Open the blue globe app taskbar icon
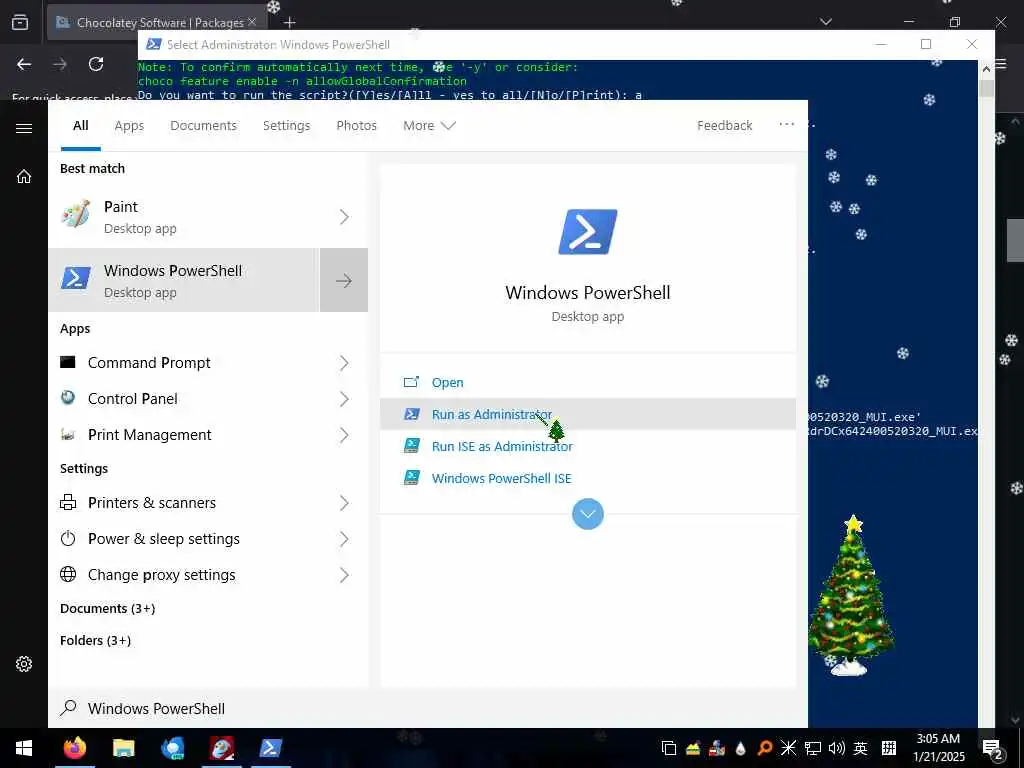The width and height of the screenshot is (1024, 768). 173,748
